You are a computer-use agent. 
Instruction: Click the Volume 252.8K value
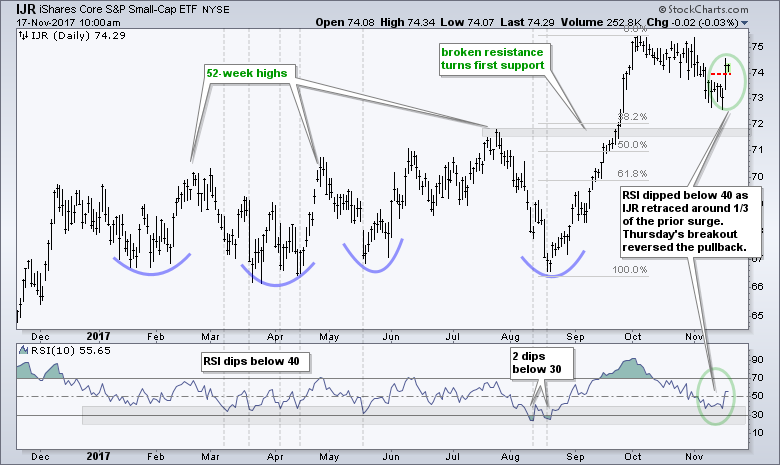pyautogui.click(x=601, y=22)
